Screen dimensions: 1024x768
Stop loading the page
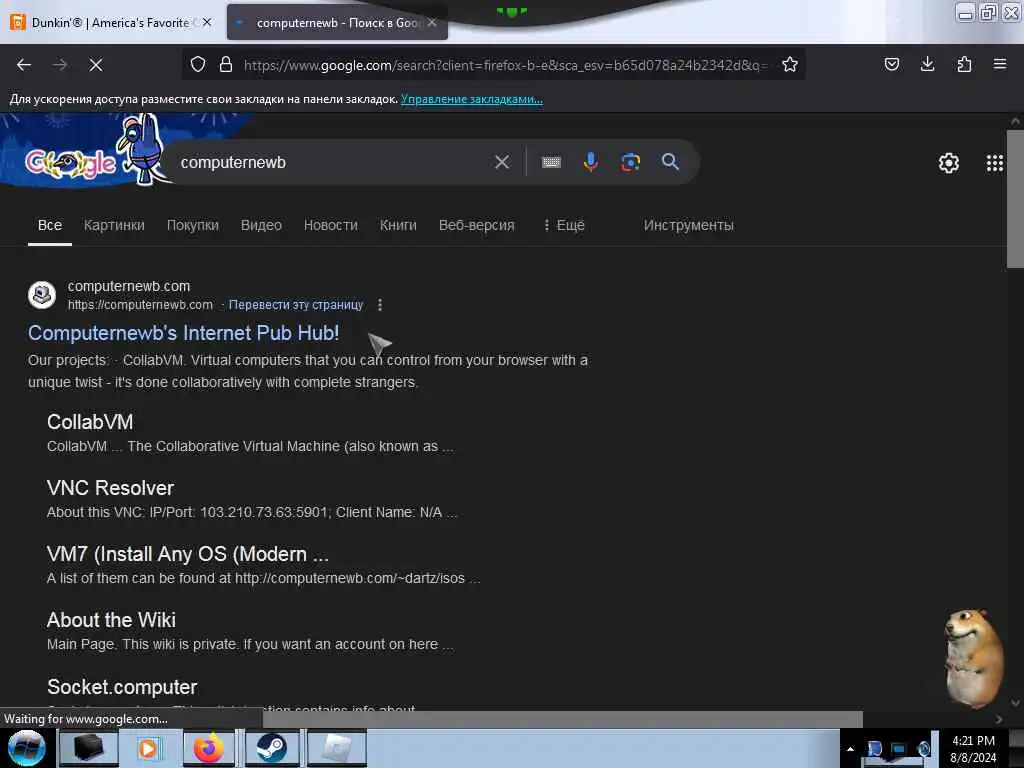tap(96, 65)
